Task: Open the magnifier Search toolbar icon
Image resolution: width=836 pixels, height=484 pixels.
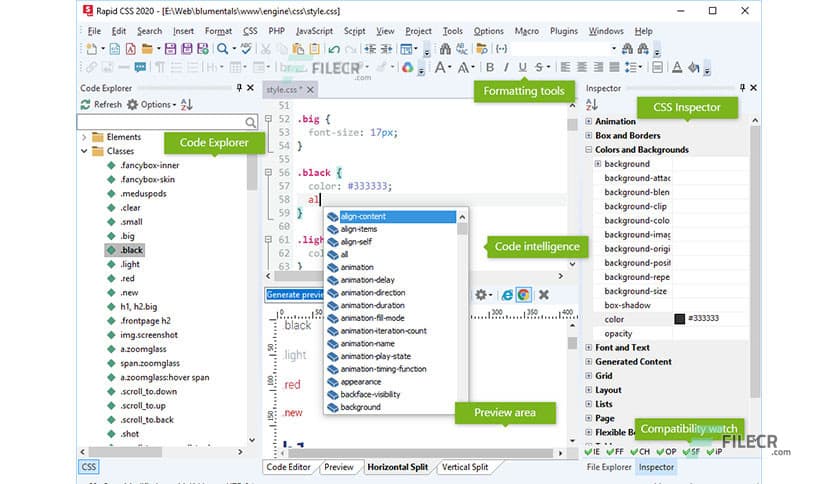Action: [222, 49]
